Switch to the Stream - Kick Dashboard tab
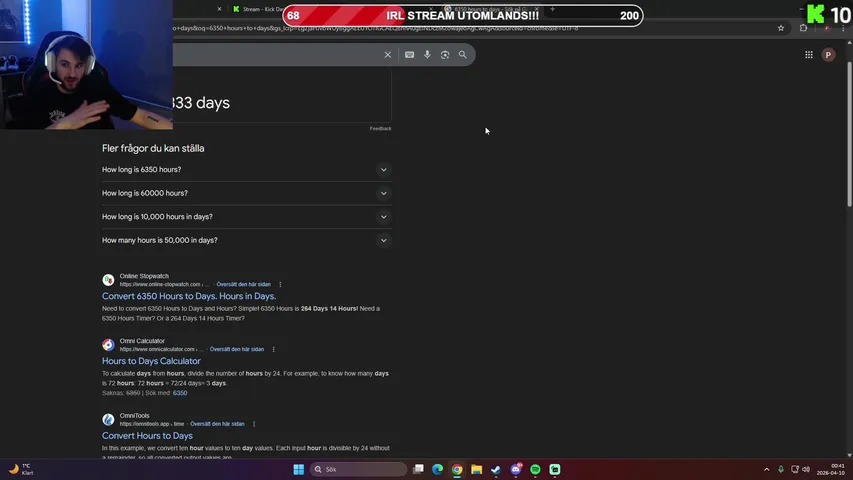The width and height of the screenshot is (853, 480). point(258,9)
